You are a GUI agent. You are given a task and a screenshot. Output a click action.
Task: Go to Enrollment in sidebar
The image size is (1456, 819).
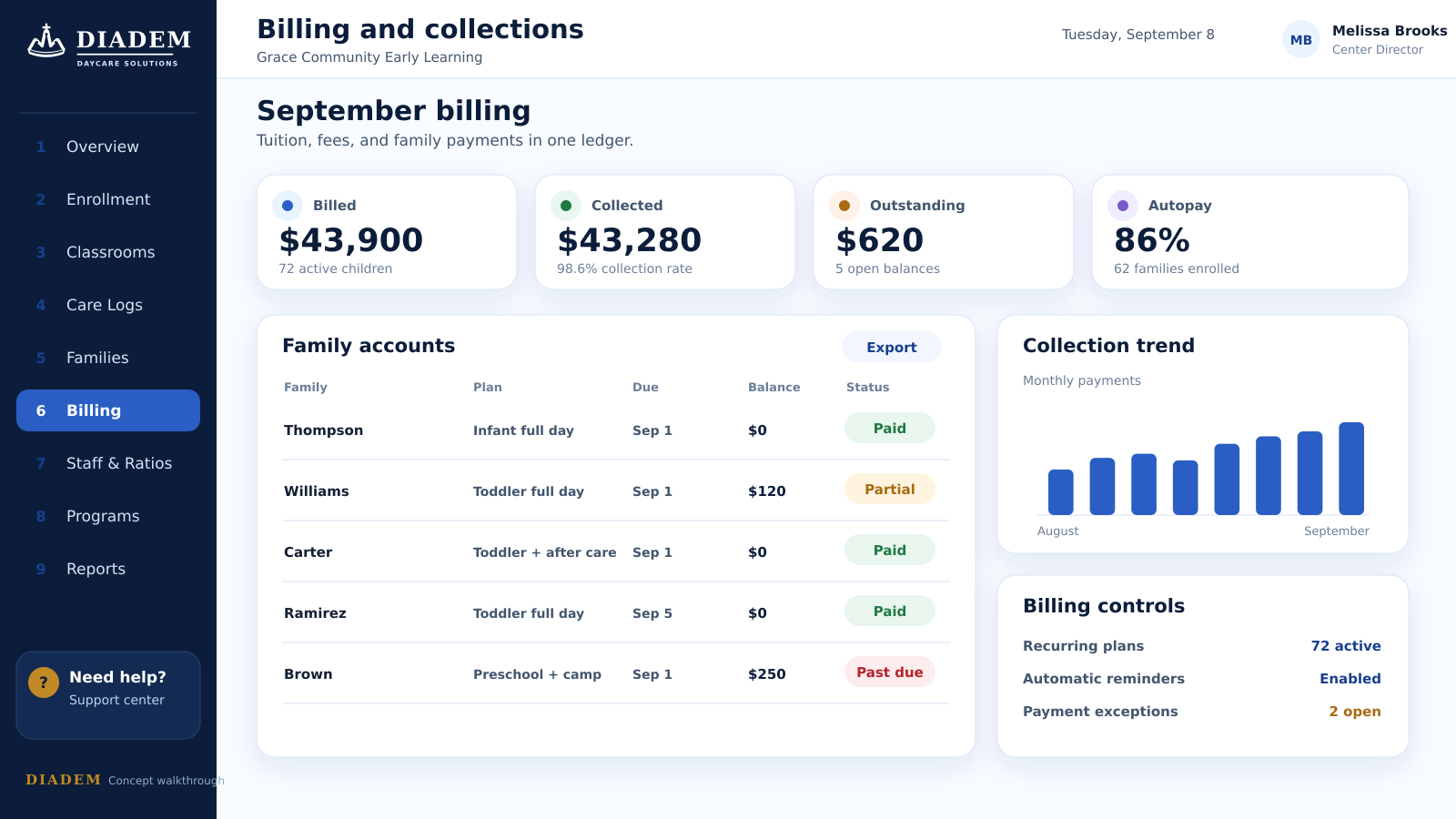coord(108,199)
